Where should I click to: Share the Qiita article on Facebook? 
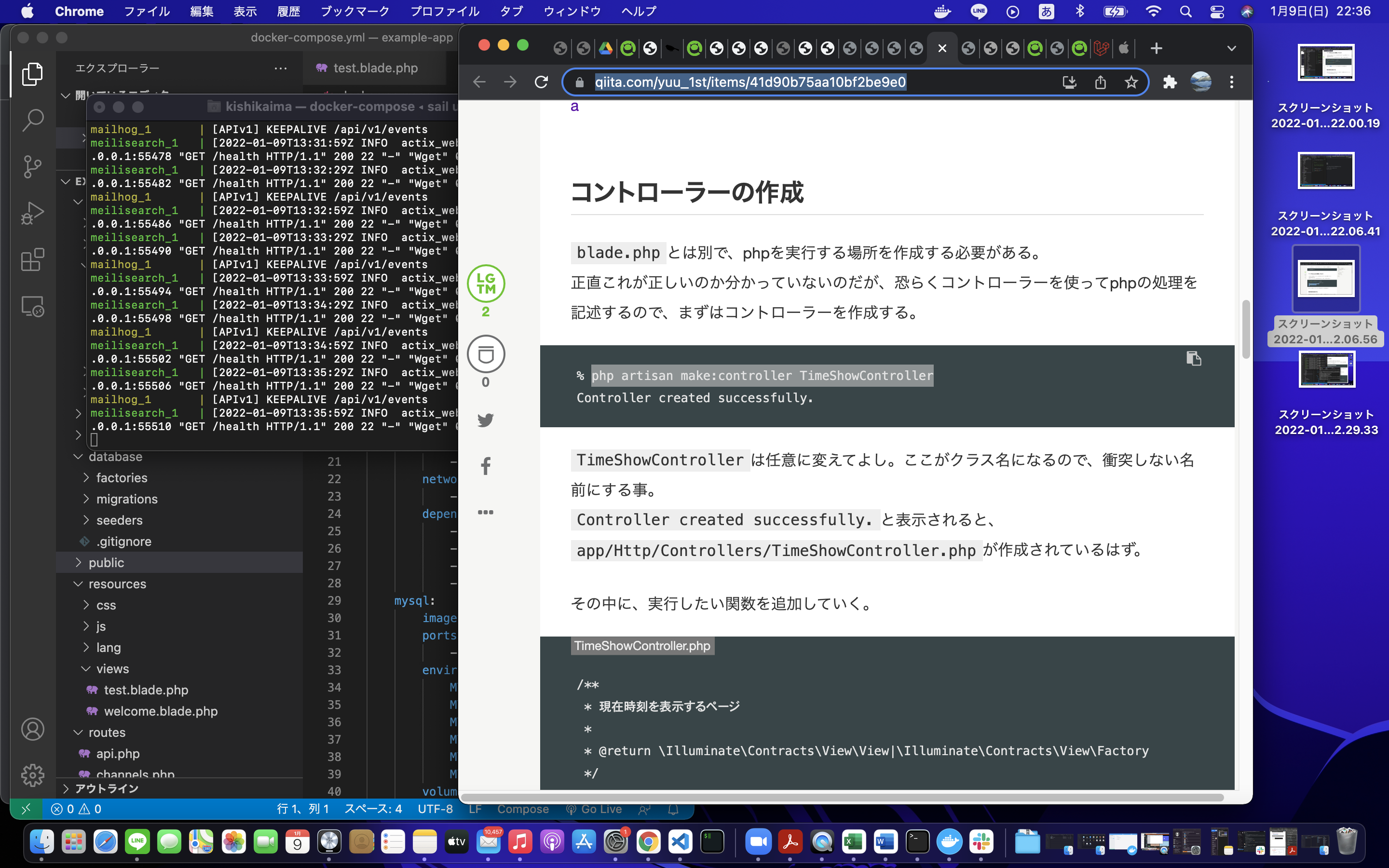[x=486, y=465]
